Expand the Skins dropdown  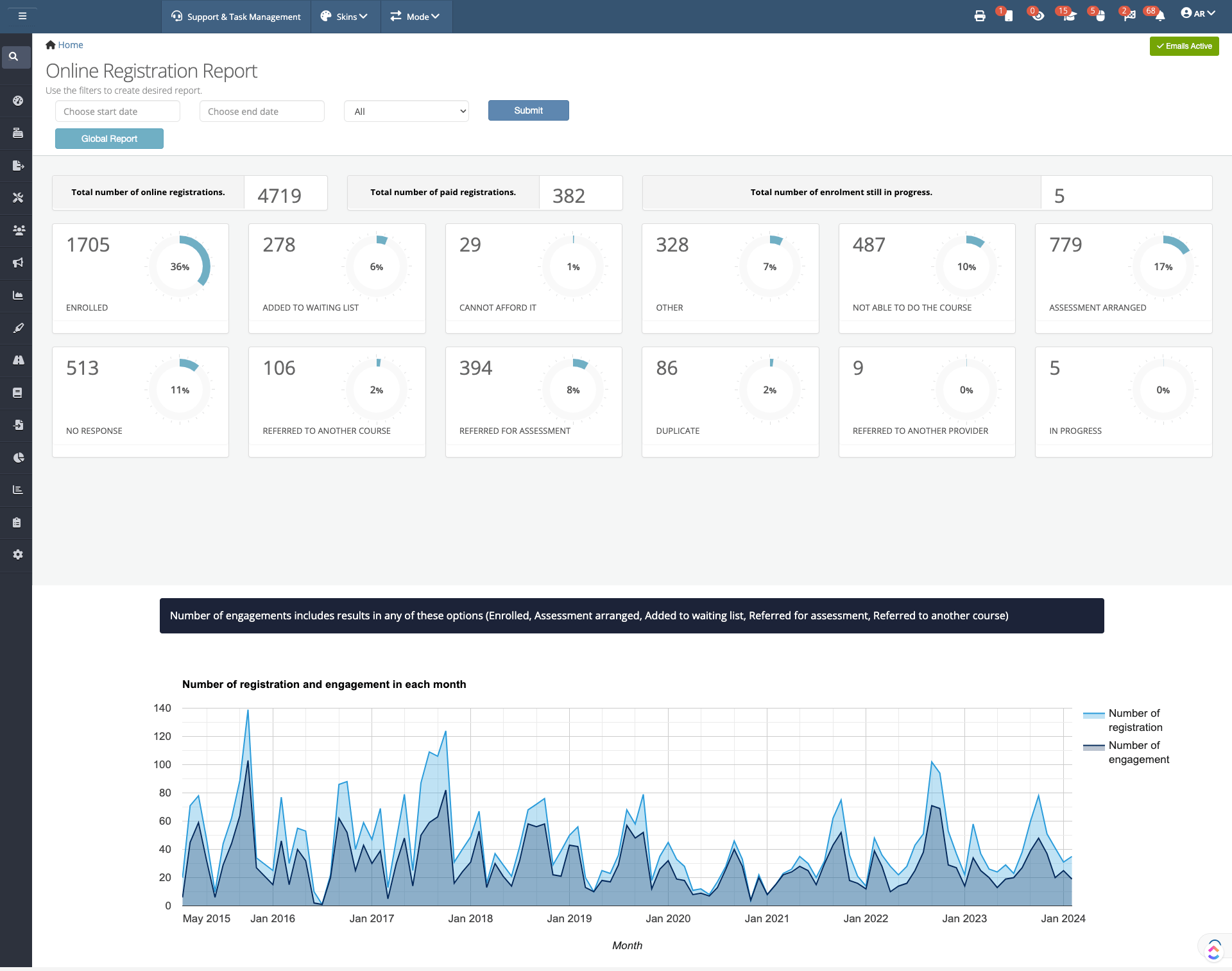pyautogui.click(x=345, y=17)
